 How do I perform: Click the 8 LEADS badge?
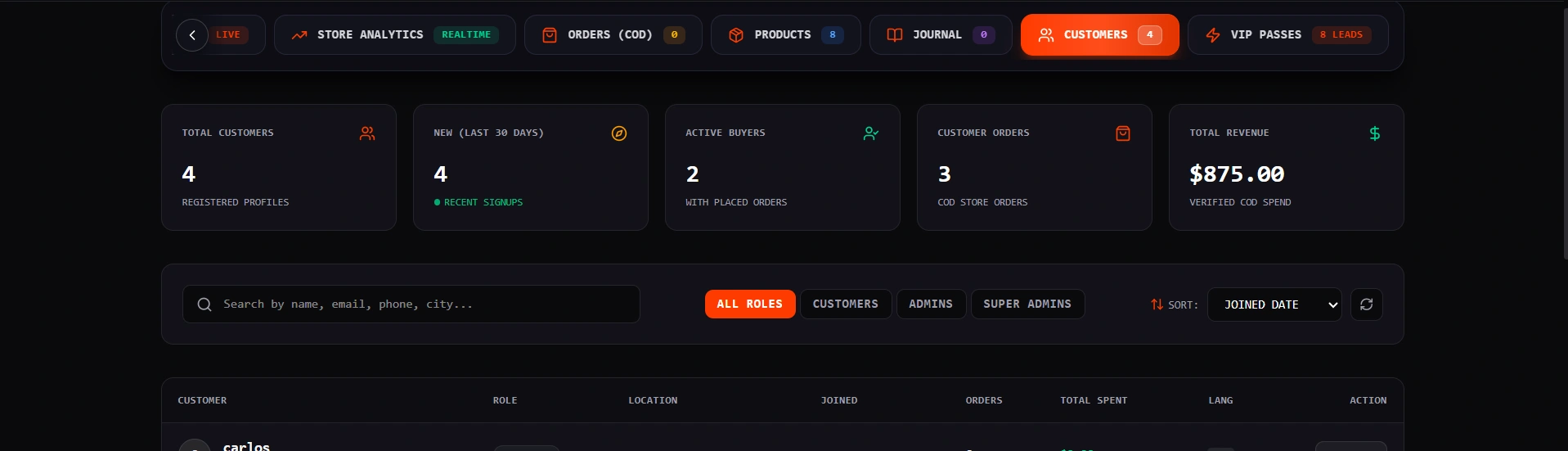[x=1341, y=35]
